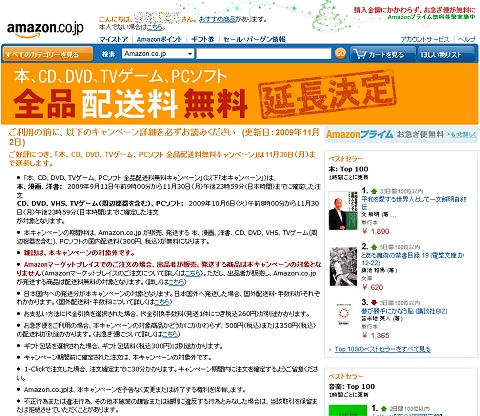
Task: Click green up arrow beside rank 2
Action: point(374,247)
